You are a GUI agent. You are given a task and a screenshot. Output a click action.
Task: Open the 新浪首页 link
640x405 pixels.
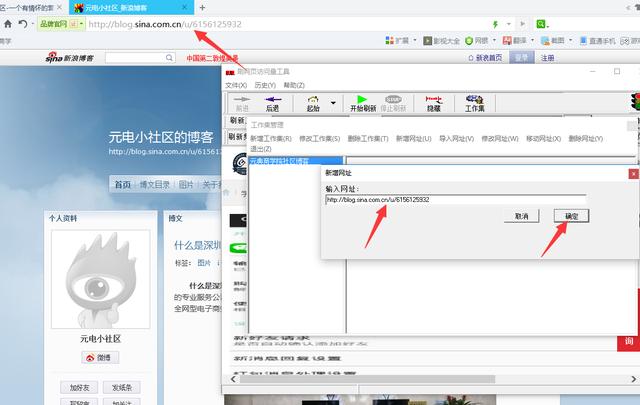point(485,58)
